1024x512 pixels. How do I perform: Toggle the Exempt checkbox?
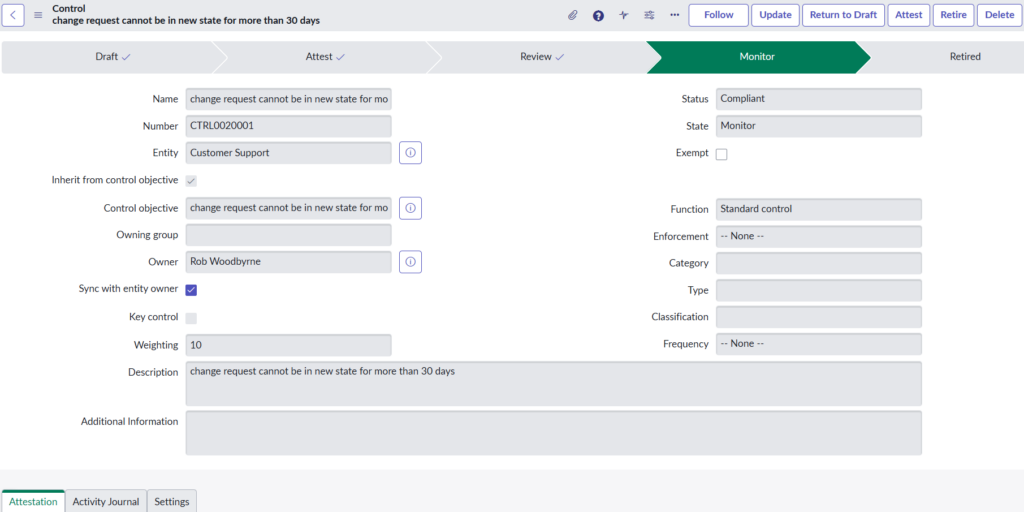tap(721, 154)
